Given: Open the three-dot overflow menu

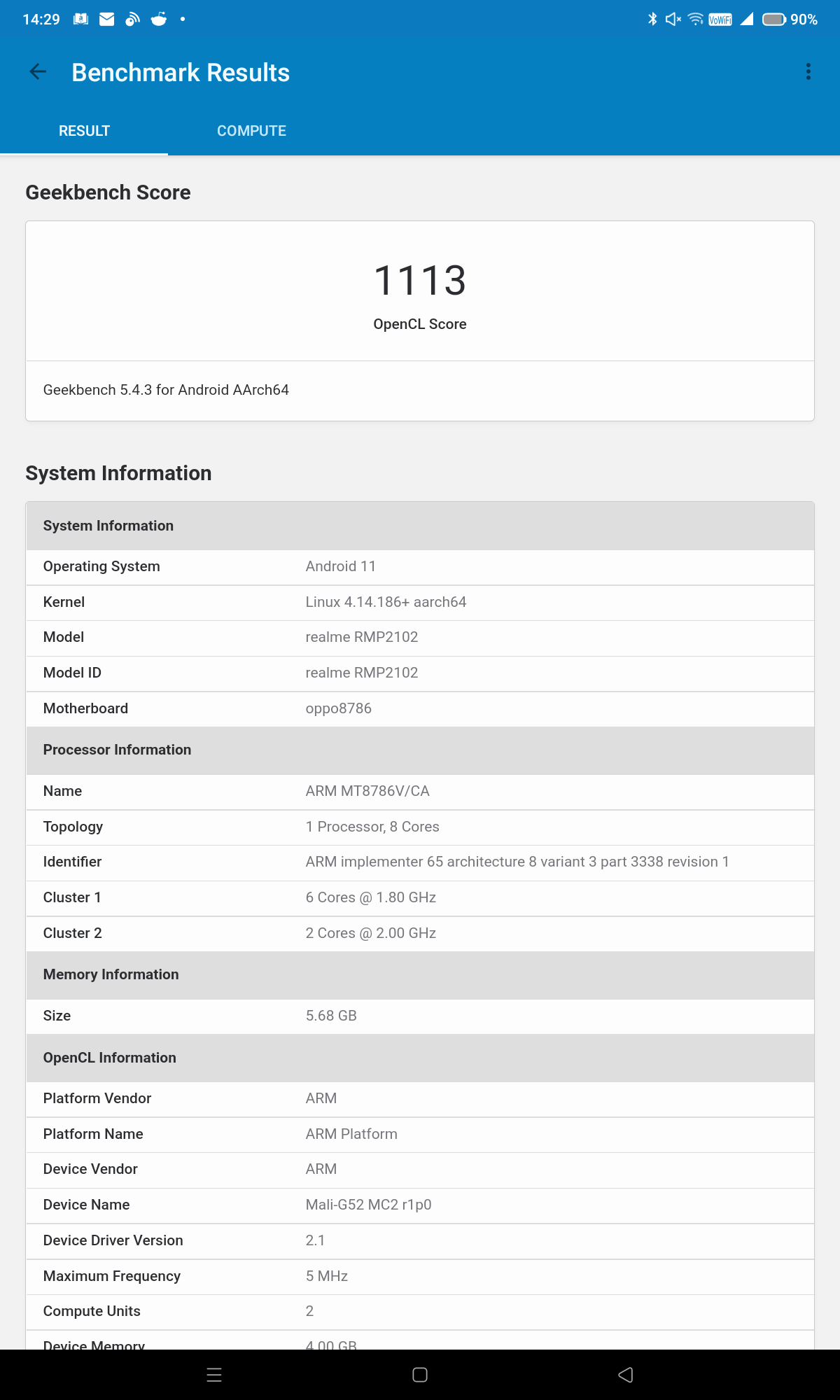Looking at the screenshot, I should [x=808, y=71].
